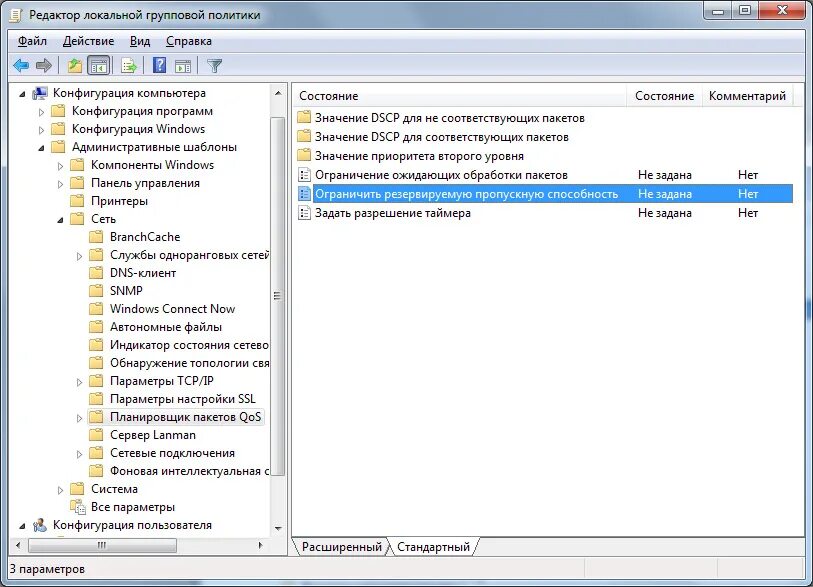Click folder icon of Значение DSCP для не соответствующих
Screen dimensions: 813x587
click(304, 118)
